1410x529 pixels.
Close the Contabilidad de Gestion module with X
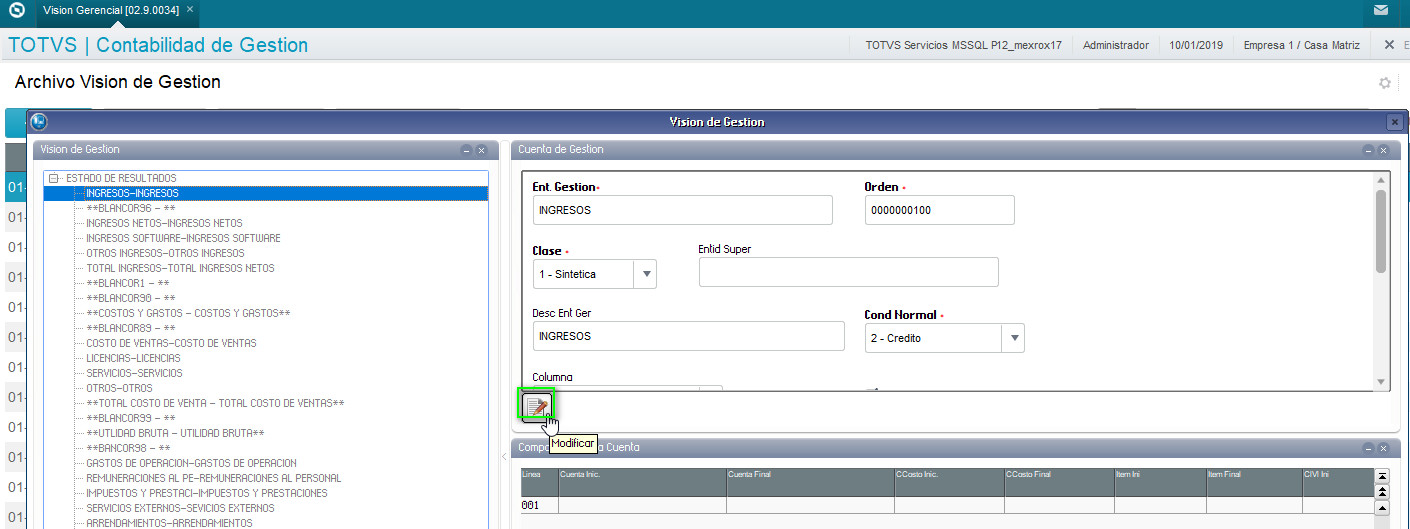(1389, 45)
